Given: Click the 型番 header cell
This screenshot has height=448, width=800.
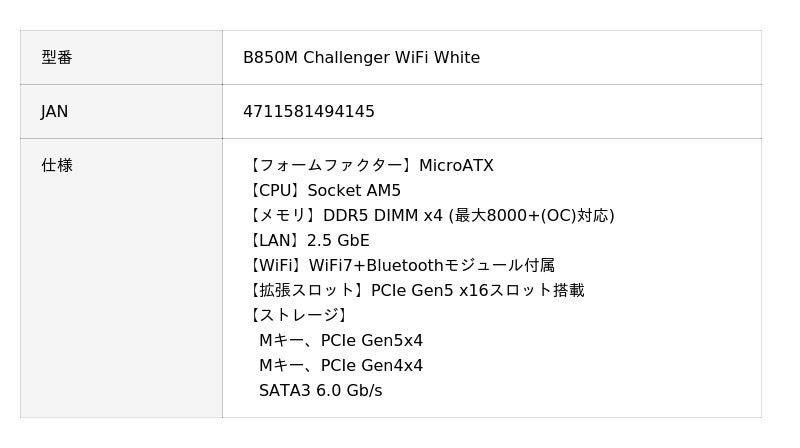Looking at the screenshot, I should pyautogui.click(x=57, y=58).
